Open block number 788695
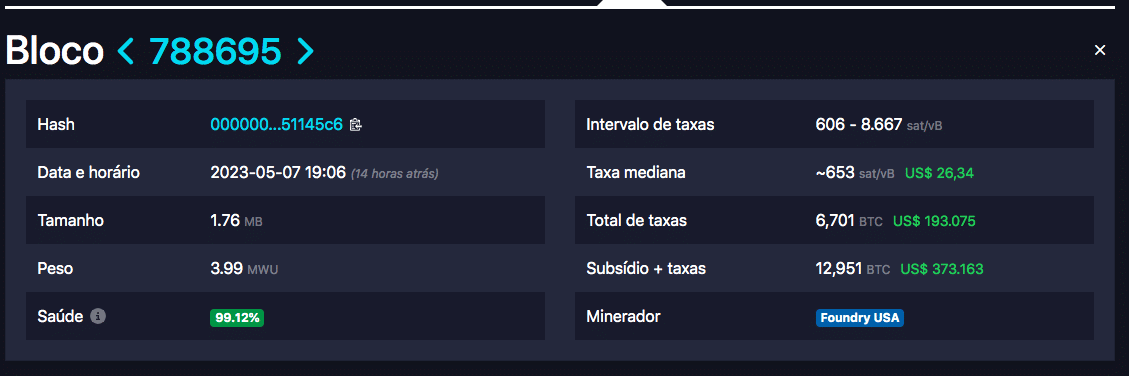Image resolution: width=1129 pixels, height=376 pixels. (x=215, y=51)
